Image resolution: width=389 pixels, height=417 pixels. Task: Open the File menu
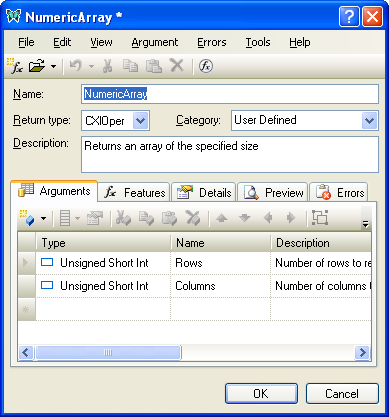click(x=26, y=42)
